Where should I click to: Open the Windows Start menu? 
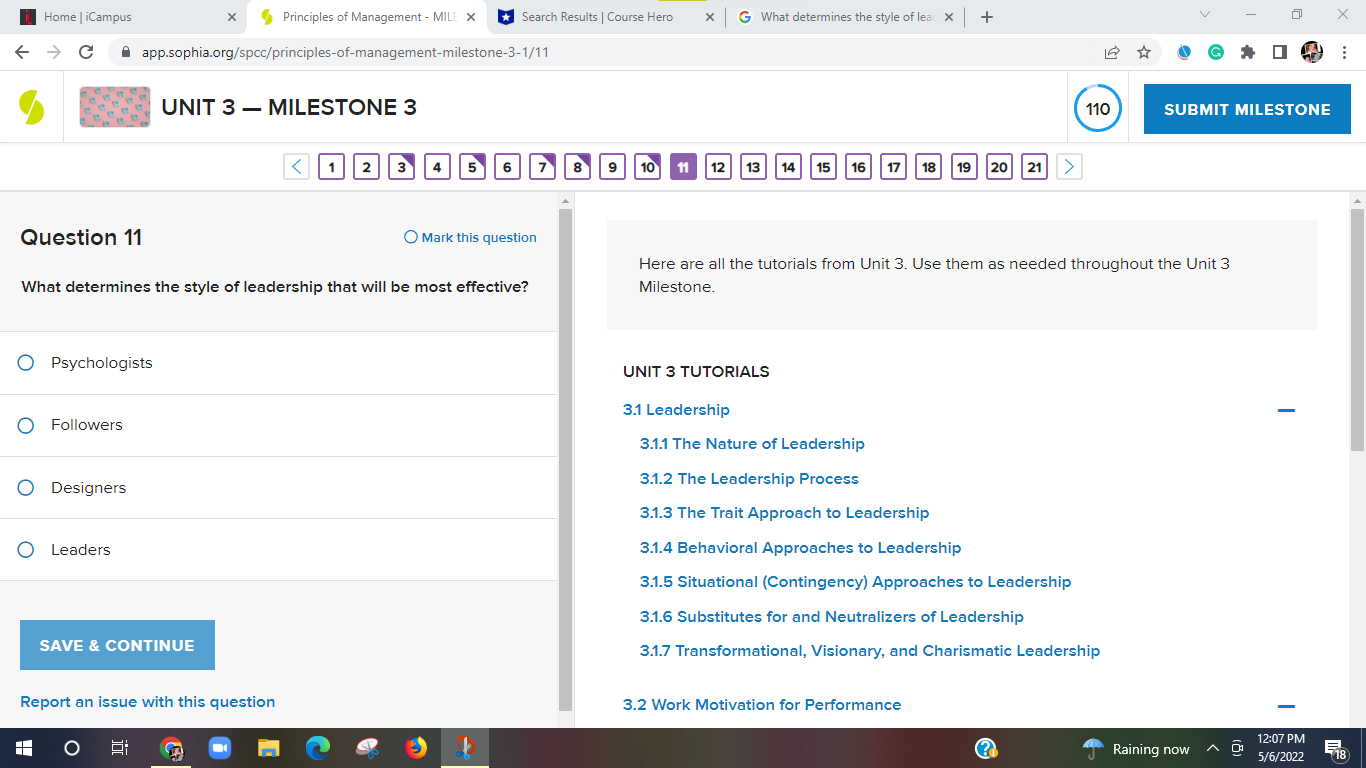pos(24,748)
